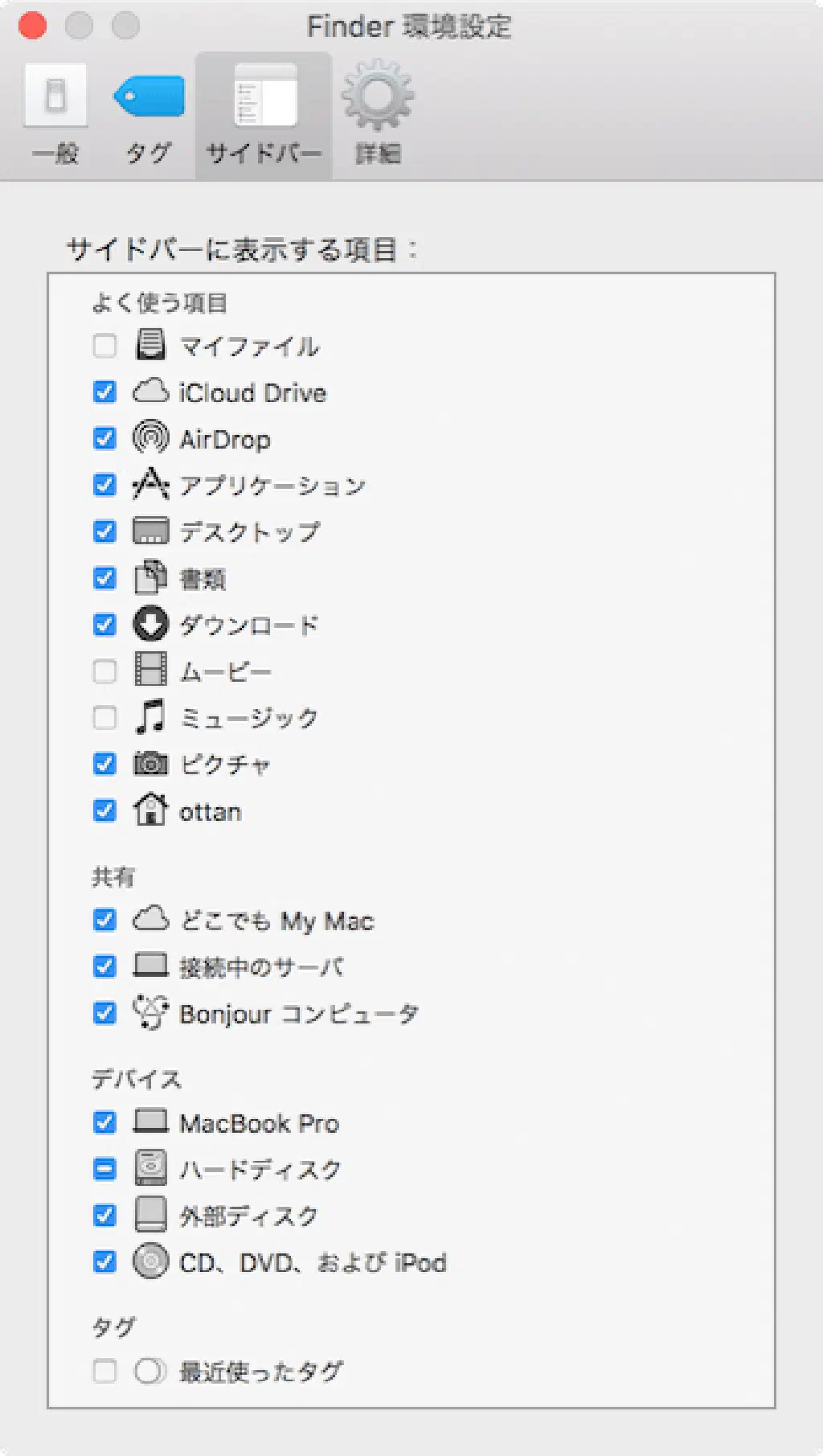The width and height of the screenshot is (823, 1456).
Task: Click the ottan home folder icon
Action: 150,810
